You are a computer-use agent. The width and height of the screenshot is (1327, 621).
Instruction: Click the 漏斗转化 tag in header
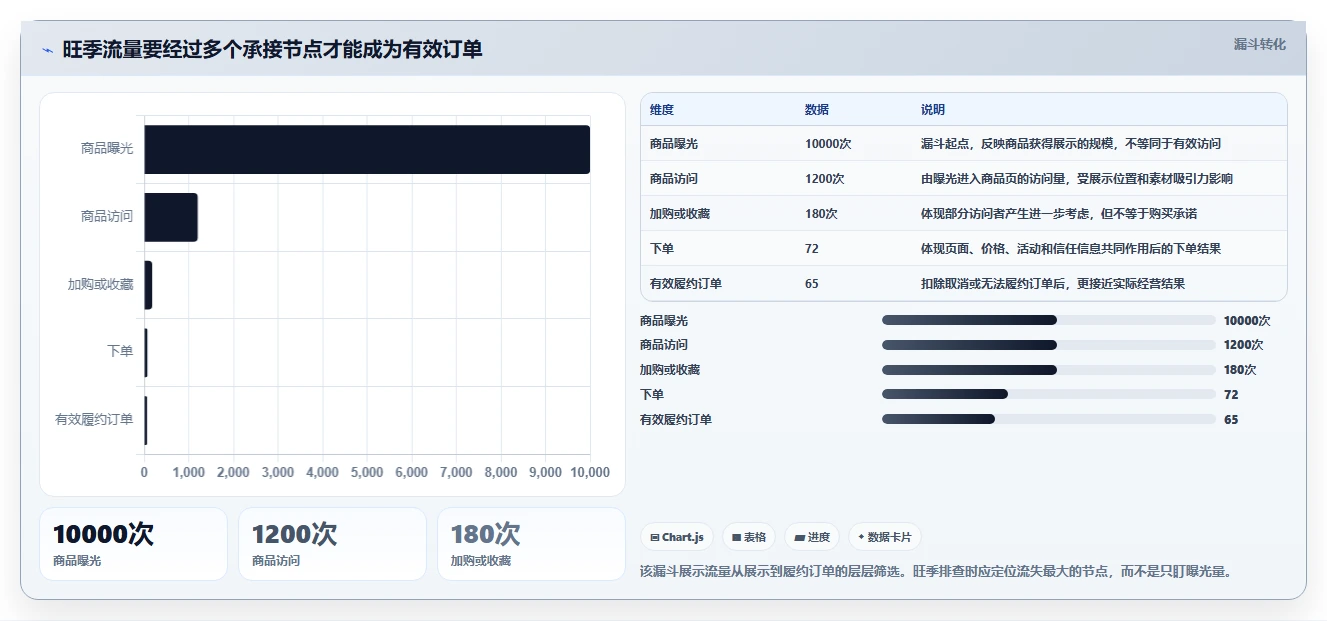1259,44
